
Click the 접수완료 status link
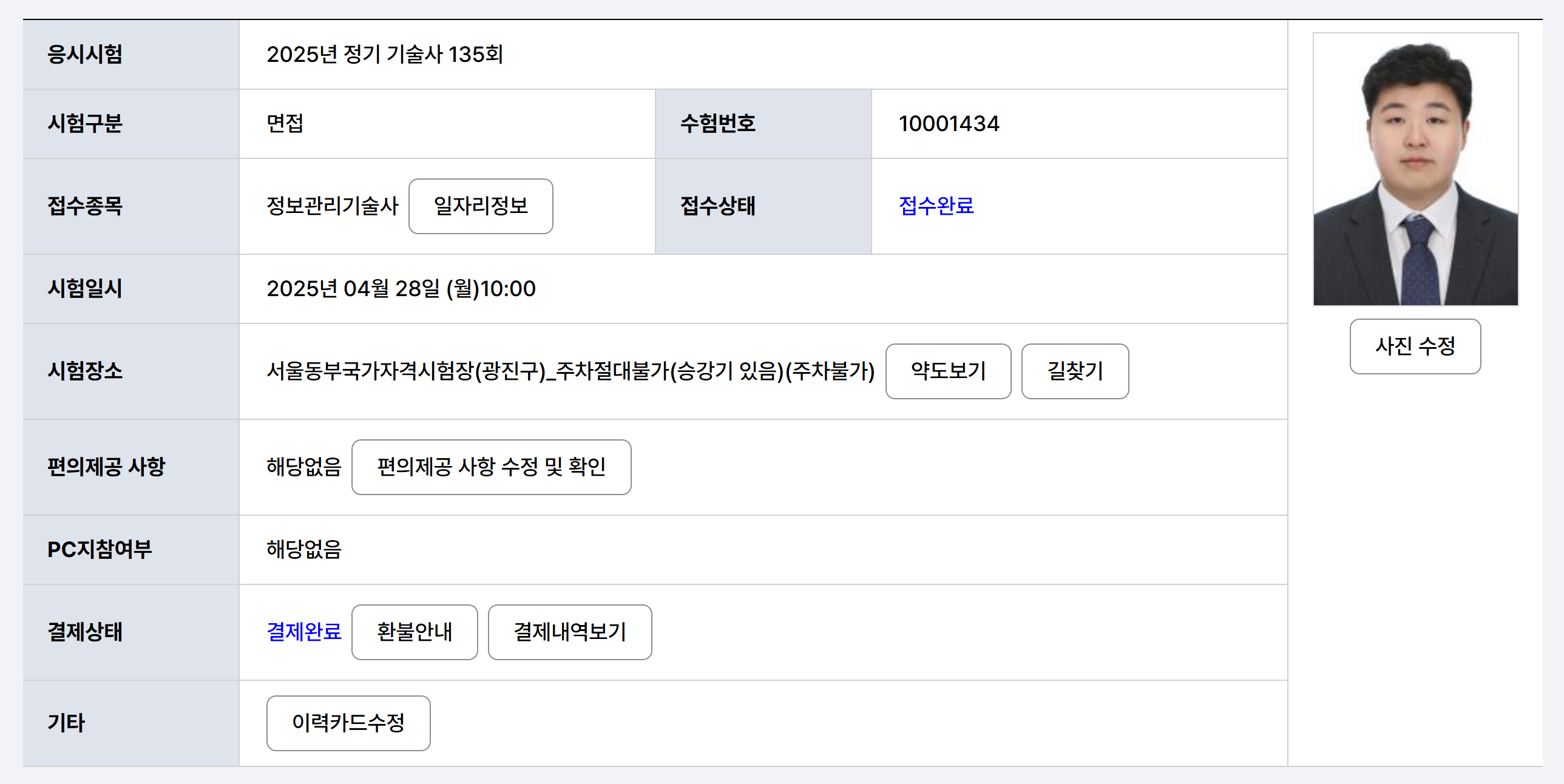936,206
